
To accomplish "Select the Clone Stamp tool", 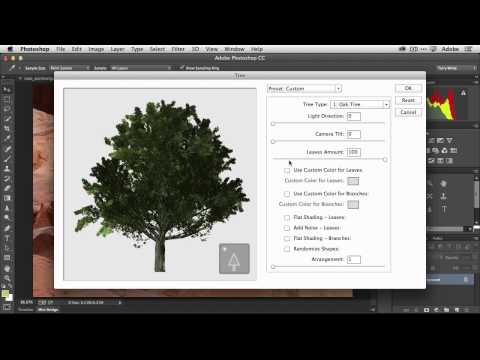I will tap(7, 168).
